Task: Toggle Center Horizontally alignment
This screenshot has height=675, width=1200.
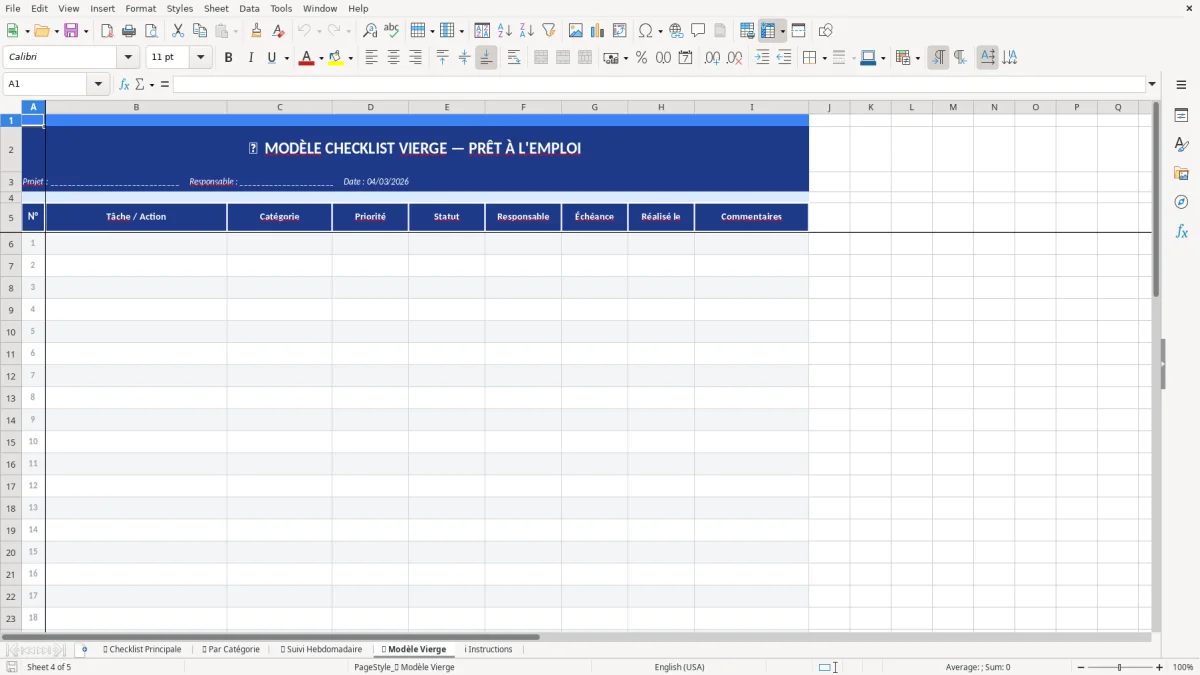Action: tap(393, 58)
